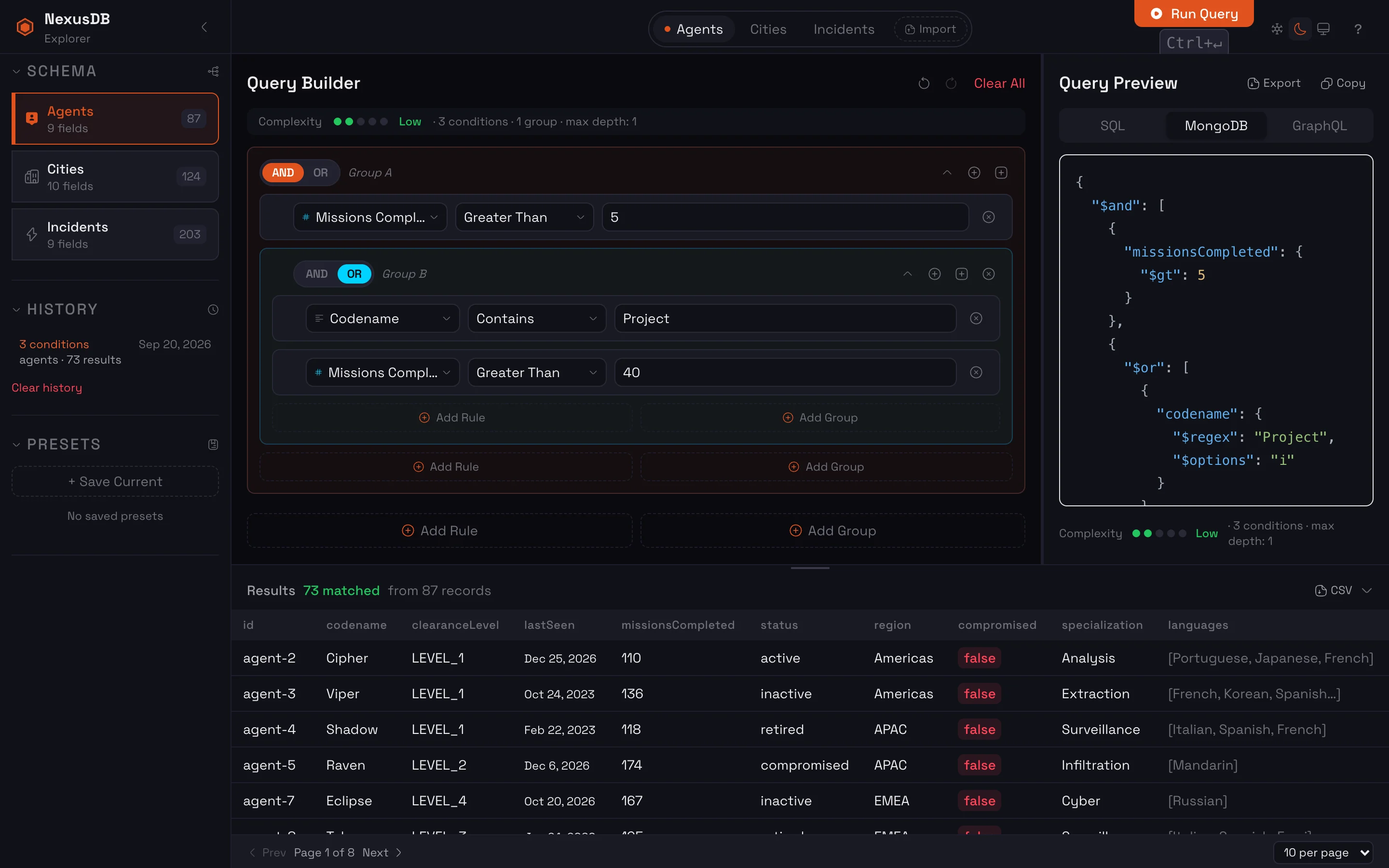
Task: Click the History clock icon
Action: point(213,310)
